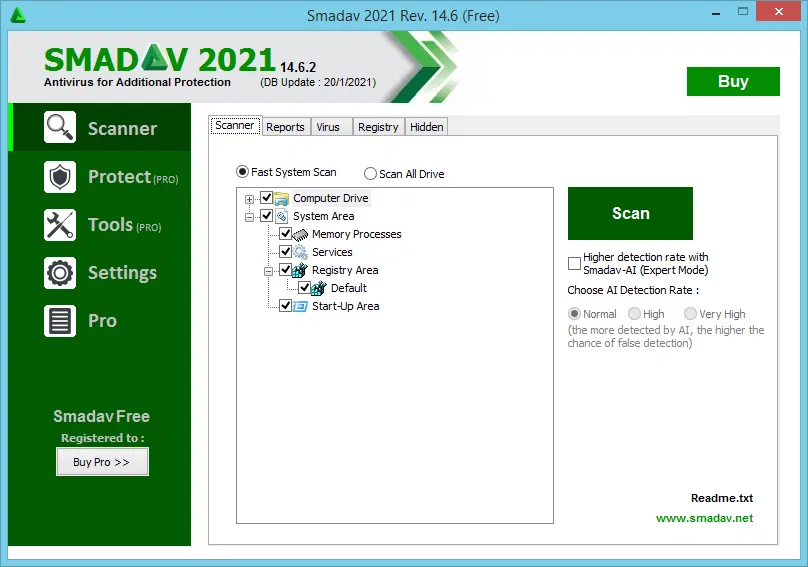Uncheck the Registry Area checkbox
808x567 pixels.
click(x=285, y=270)
